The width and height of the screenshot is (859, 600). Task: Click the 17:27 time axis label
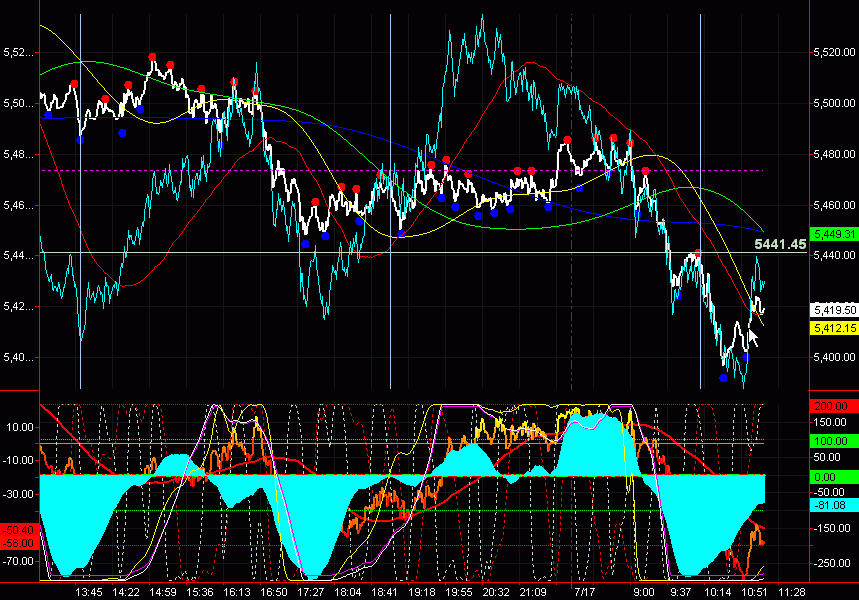click(x=311, y=592)
